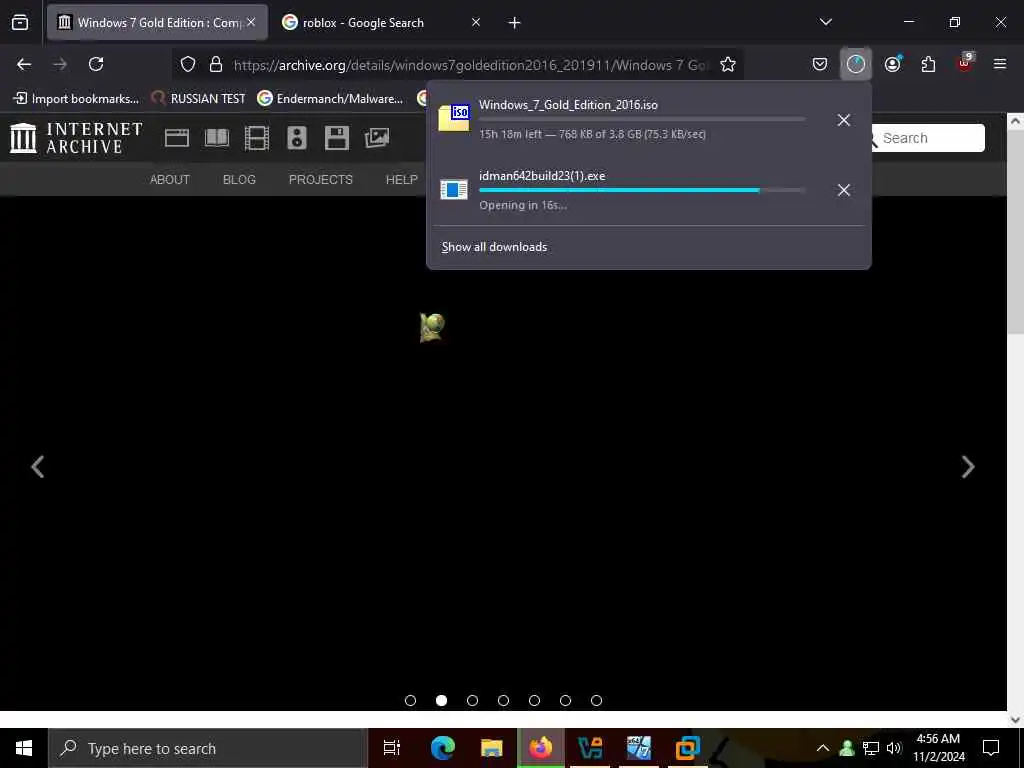Open HELP menu item
The height and width of the screenshot is (768, 1024).
point(402,180)
